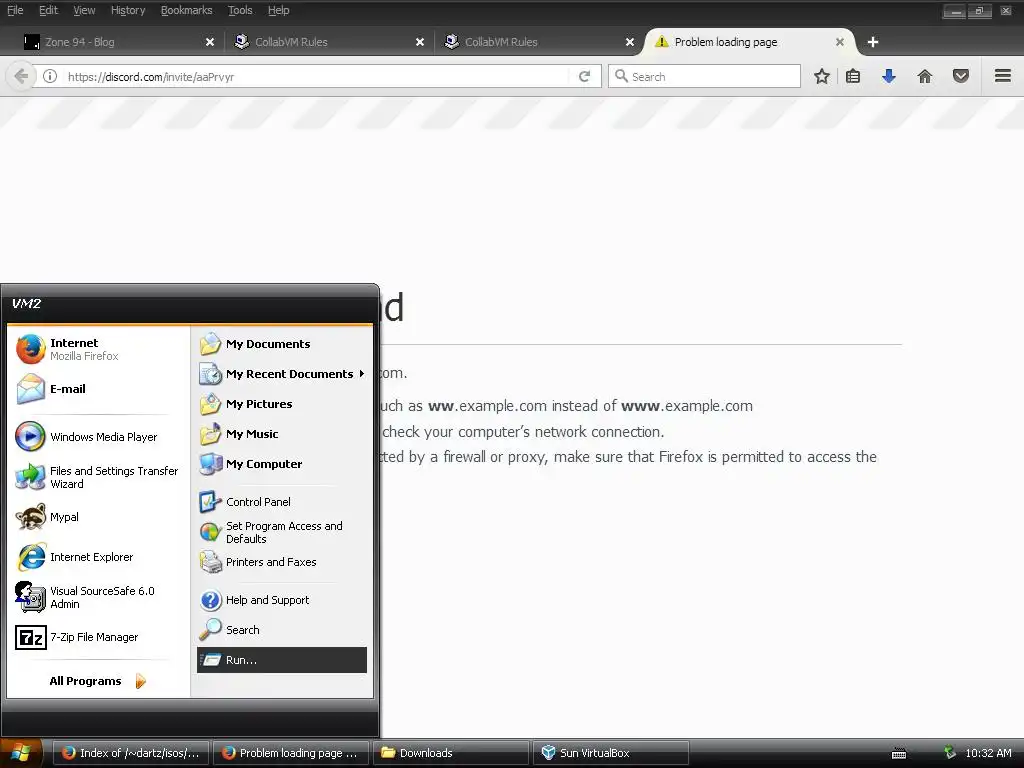The image size is (1024, 768).
Task: Click the 10:32 AM system clock
Action: point(988,753)
